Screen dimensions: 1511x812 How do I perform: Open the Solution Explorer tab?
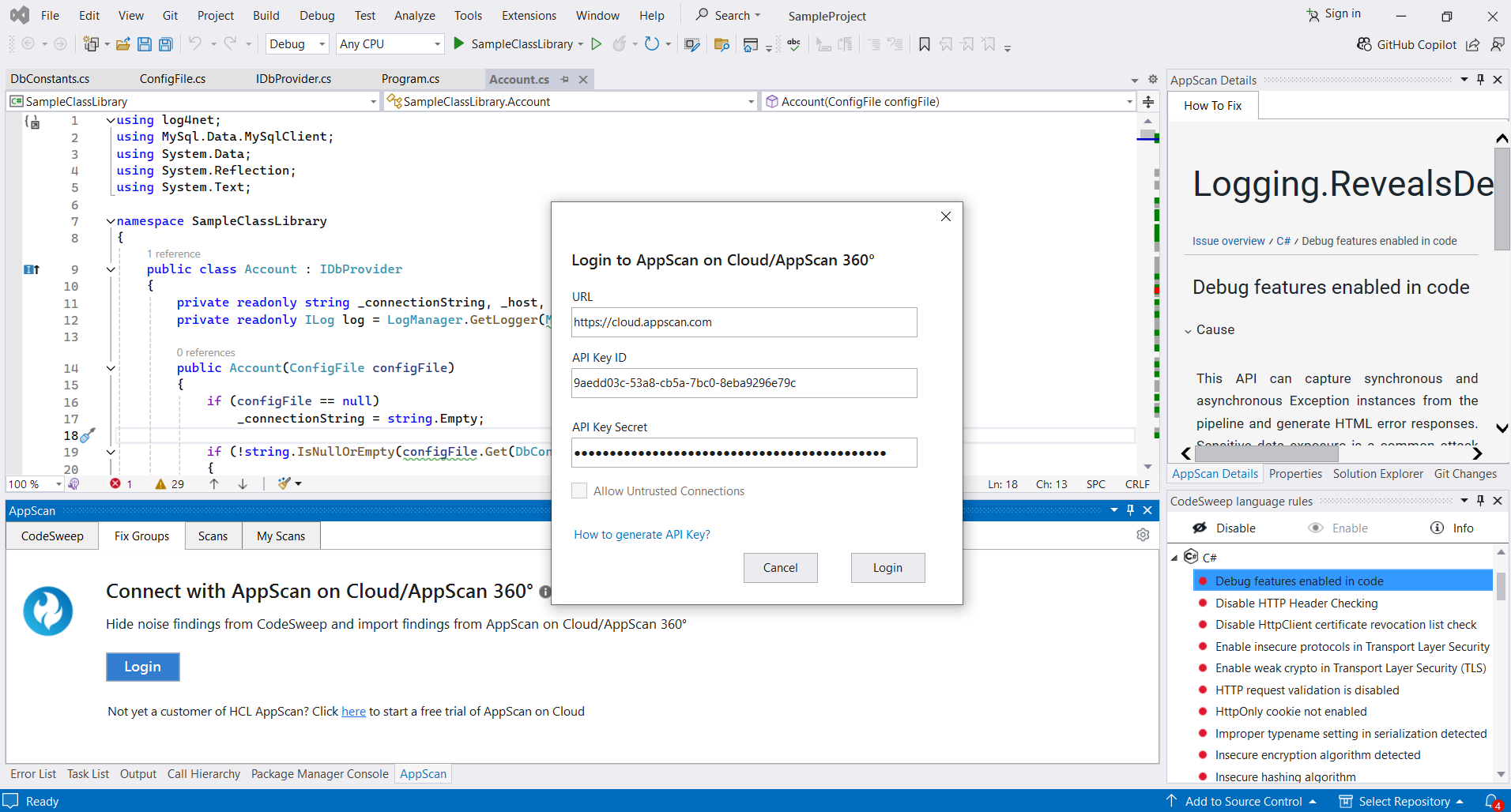point(1377,473)
